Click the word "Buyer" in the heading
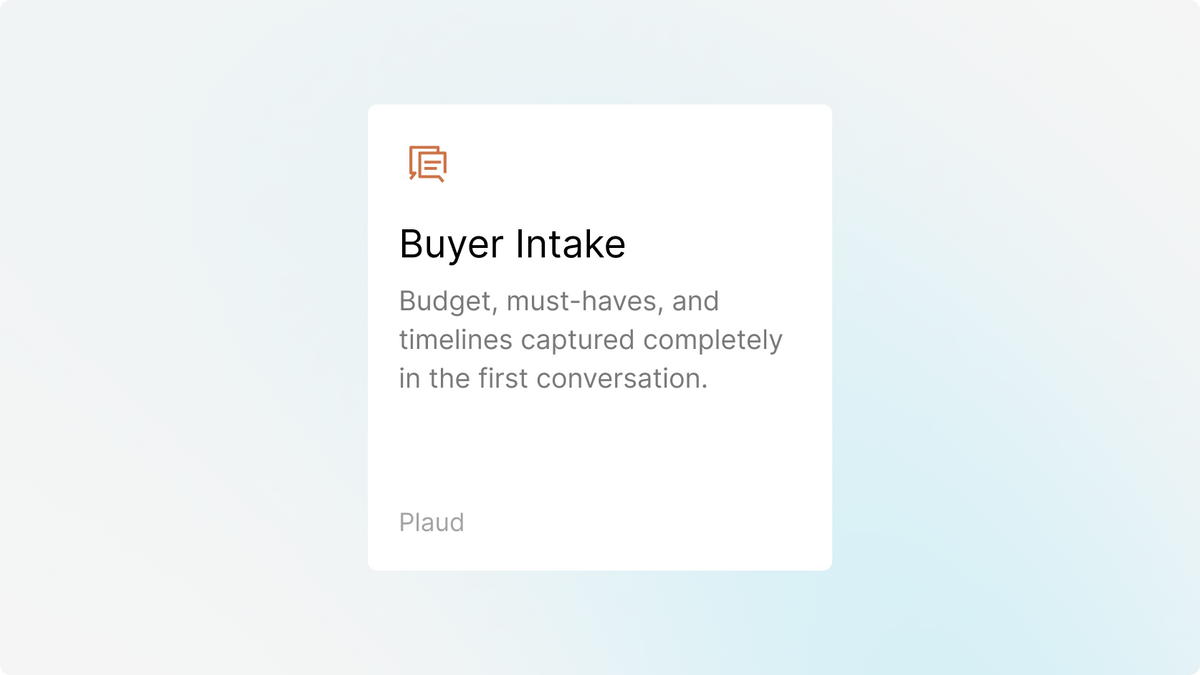 click(x=451, y=244)
